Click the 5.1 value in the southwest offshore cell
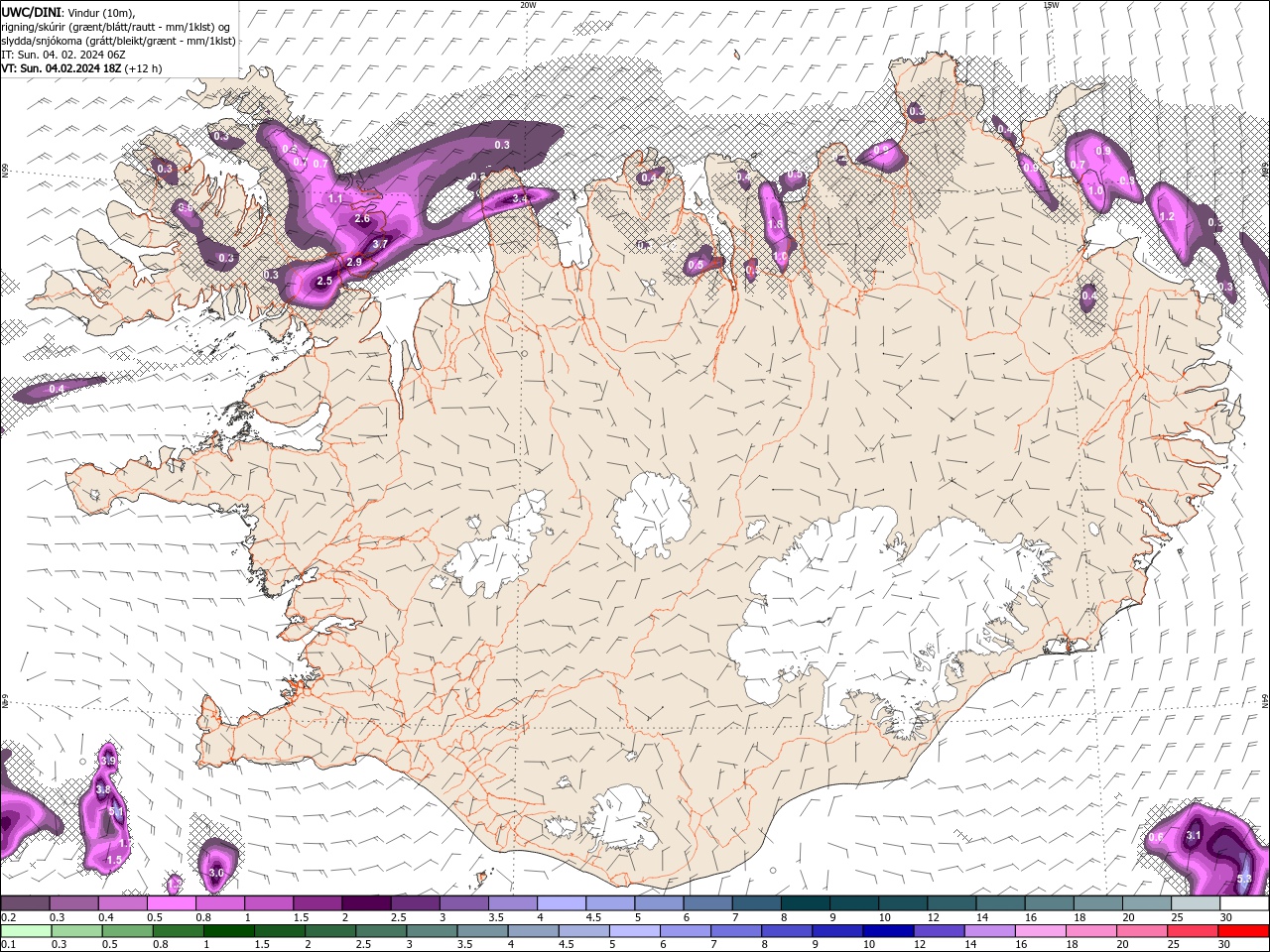Viewport: 1270px width, 952px height. click(x=115, y=813)
